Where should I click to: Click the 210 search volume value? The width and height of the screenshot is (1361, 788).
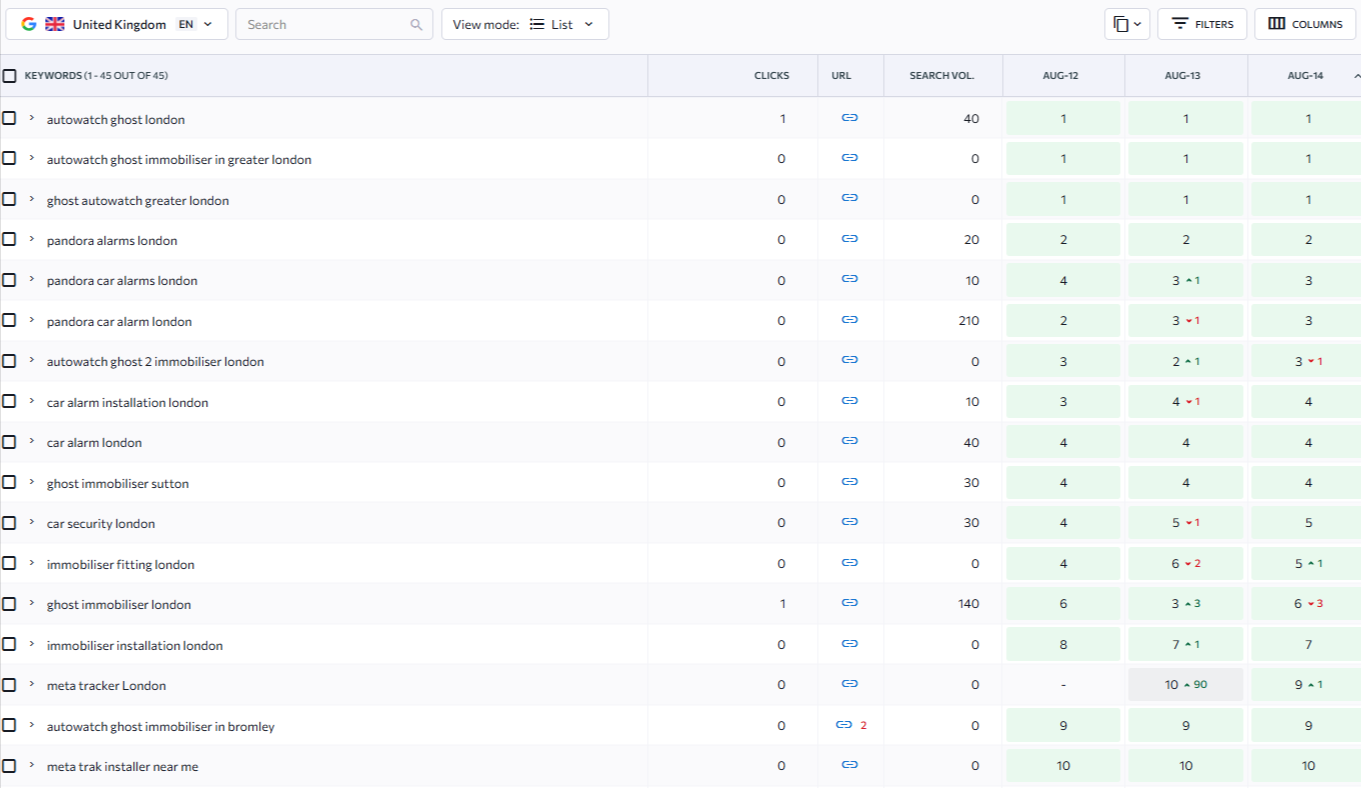coord(967,321)
